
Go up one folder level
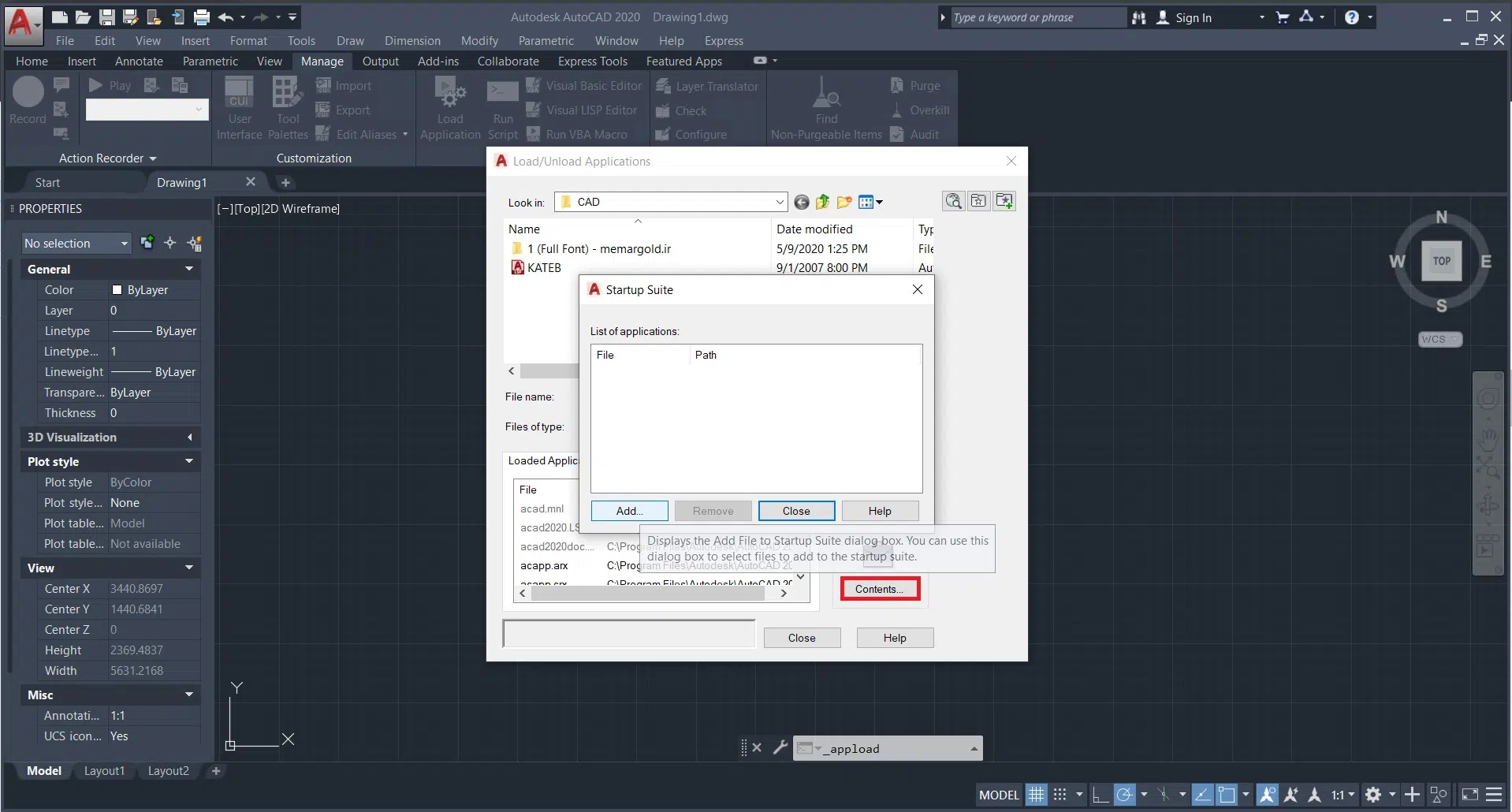[822, 203]
